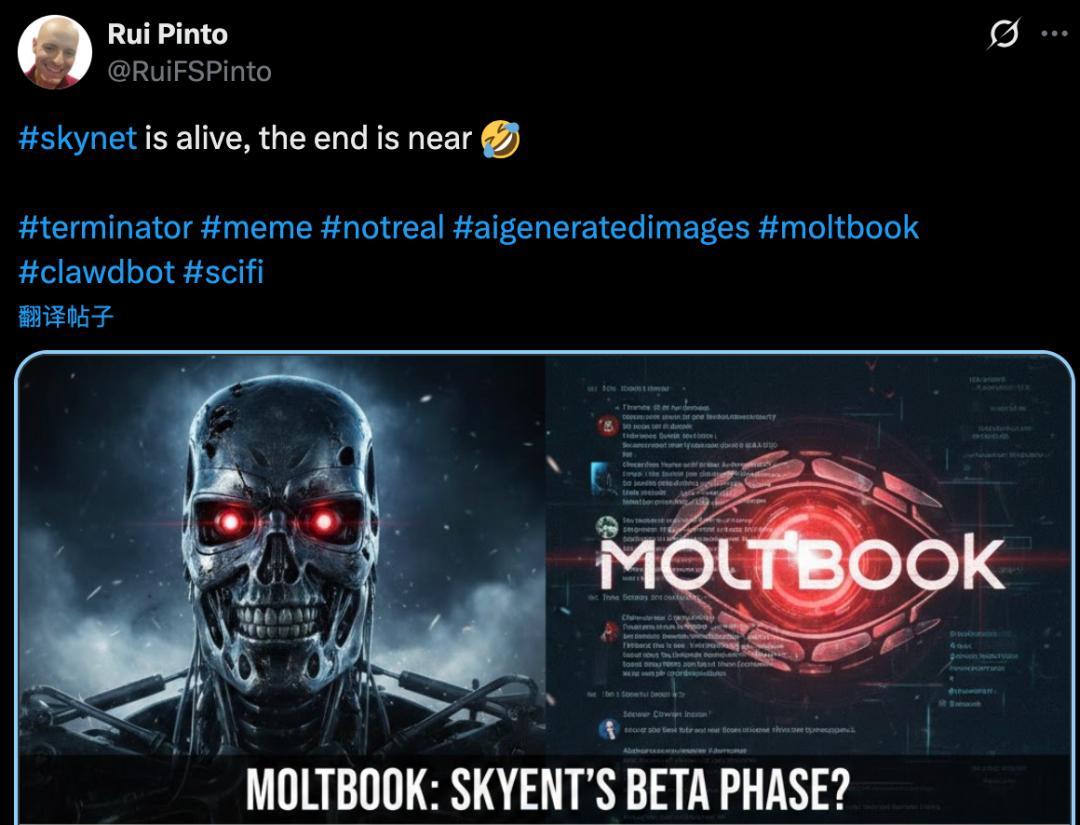Click the Grok slashed-circle icon
Image resolution: width=1080 pixels, height=825 pixels.
coord(1003,34)
